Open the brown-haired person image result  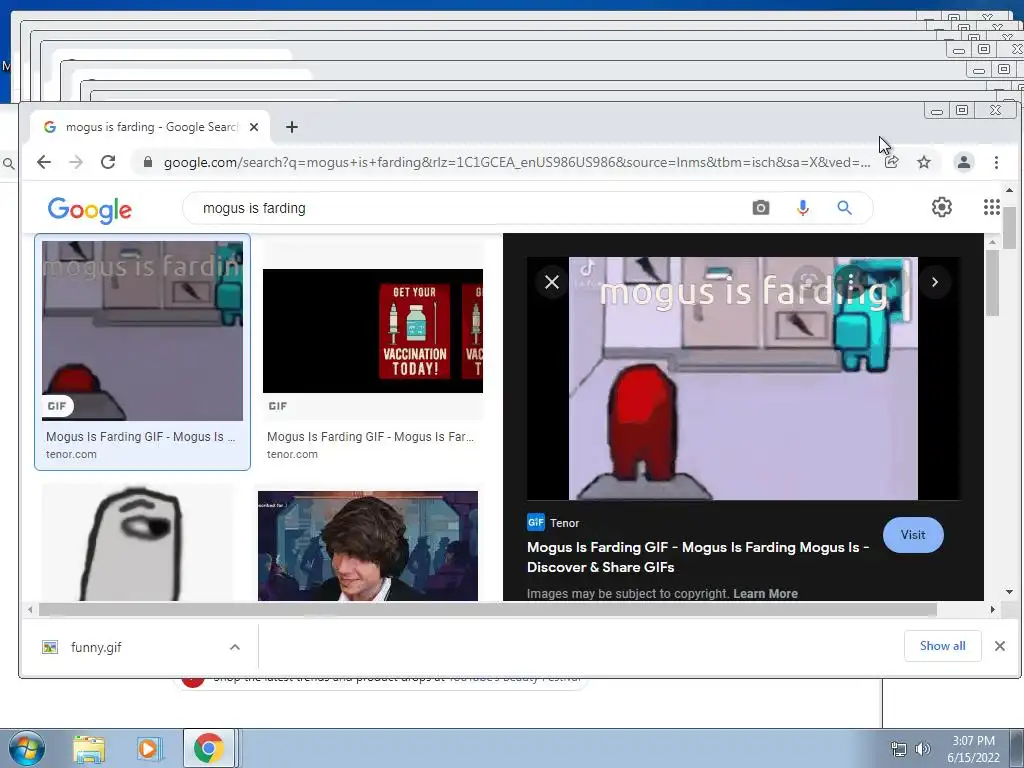(x=368, y=546)
